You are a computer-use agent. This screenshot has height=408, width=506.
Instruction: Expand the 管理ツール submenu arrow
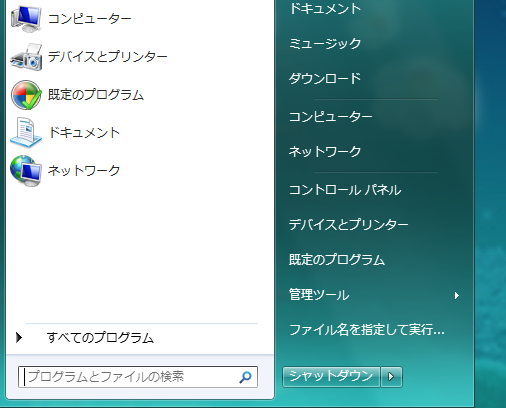(457, 295)
